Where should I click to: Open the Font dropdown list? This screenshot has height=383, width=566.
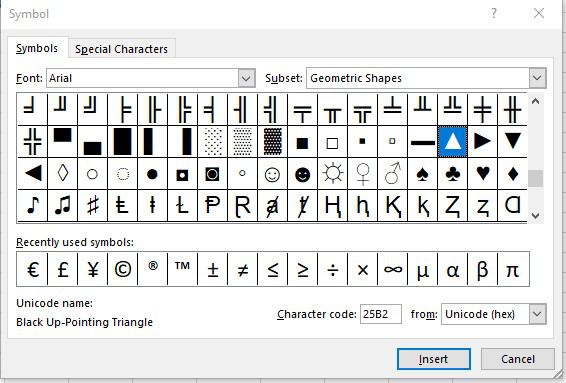[246, 78]
